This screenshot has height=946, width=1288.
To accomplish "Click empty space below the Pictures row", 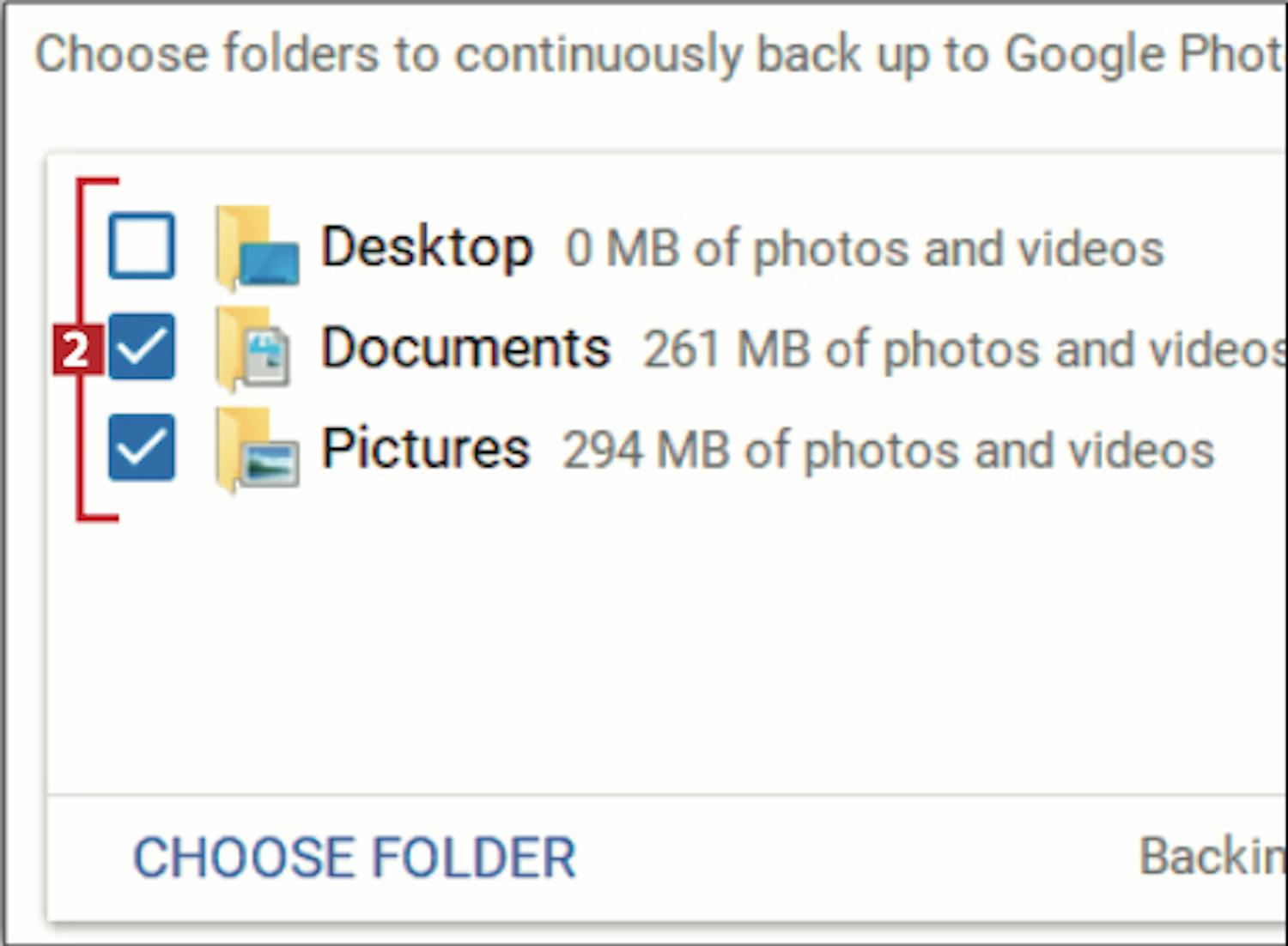I will coord(665,652).
